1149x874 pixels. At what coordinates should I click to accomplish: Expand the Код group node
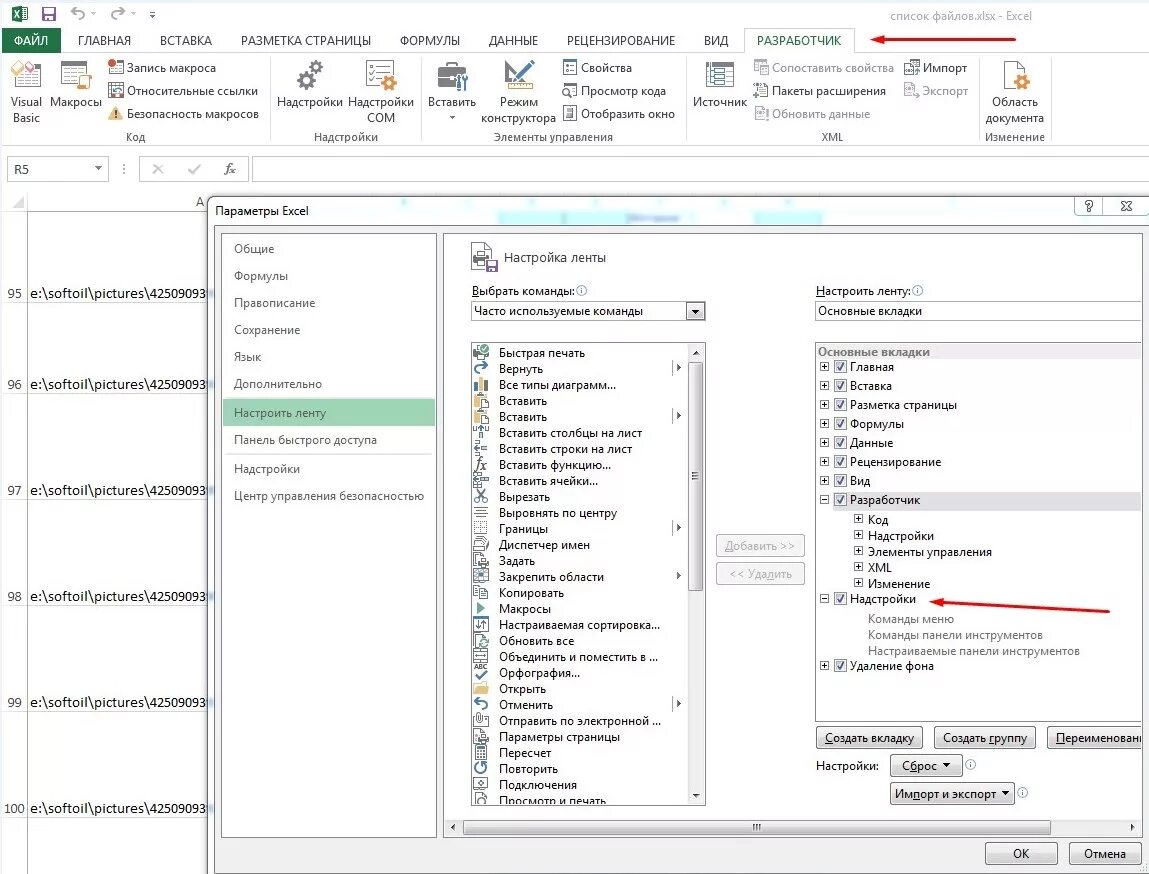pyautogui.click(x=858, y=519)
